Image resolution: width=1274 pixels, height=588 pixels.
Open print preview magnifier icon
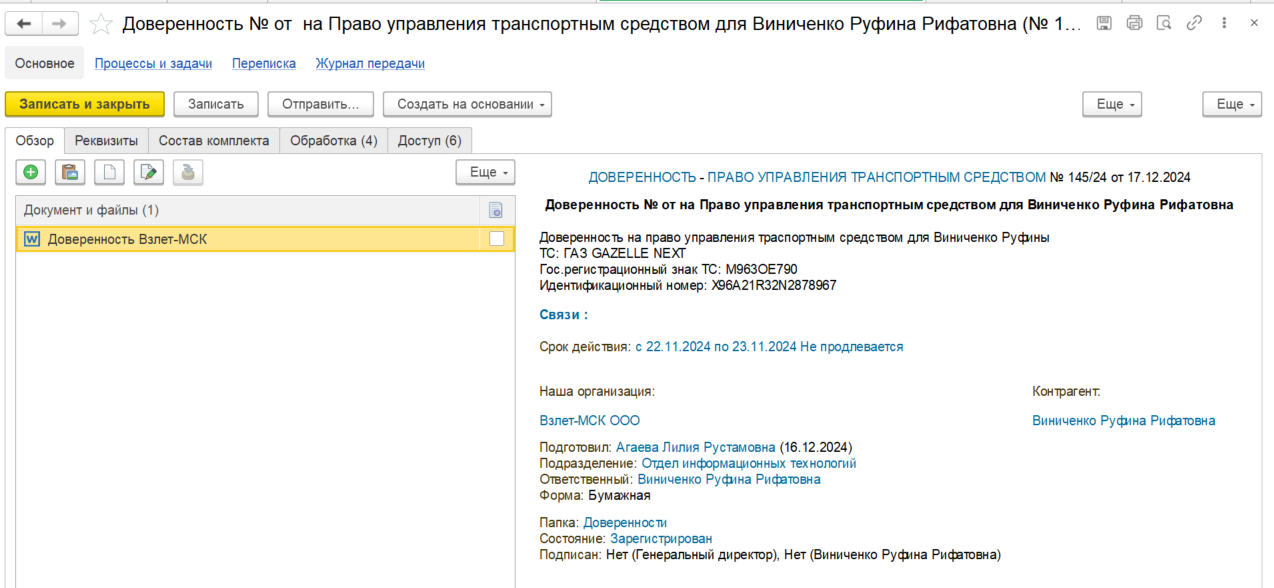[x=1164, y=23]
